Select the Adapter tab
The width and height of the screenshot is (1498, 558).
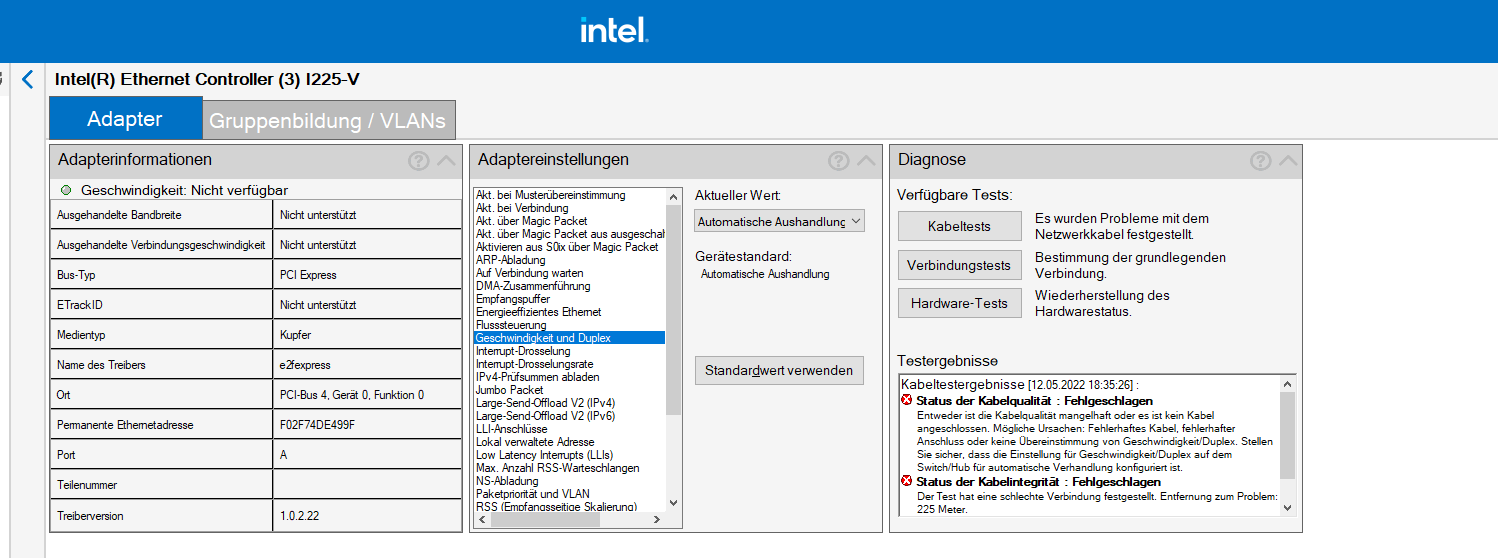(125, 119)
